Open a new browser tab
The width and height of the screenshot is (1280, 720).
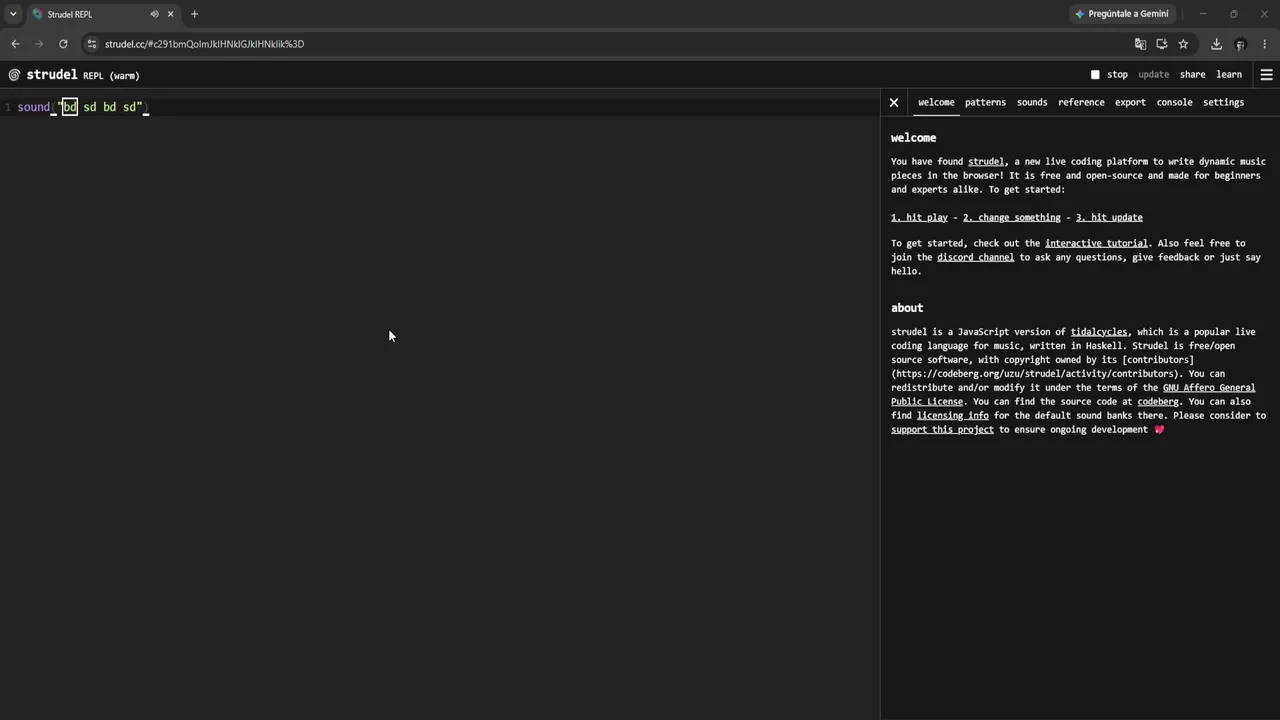(194, 14)
